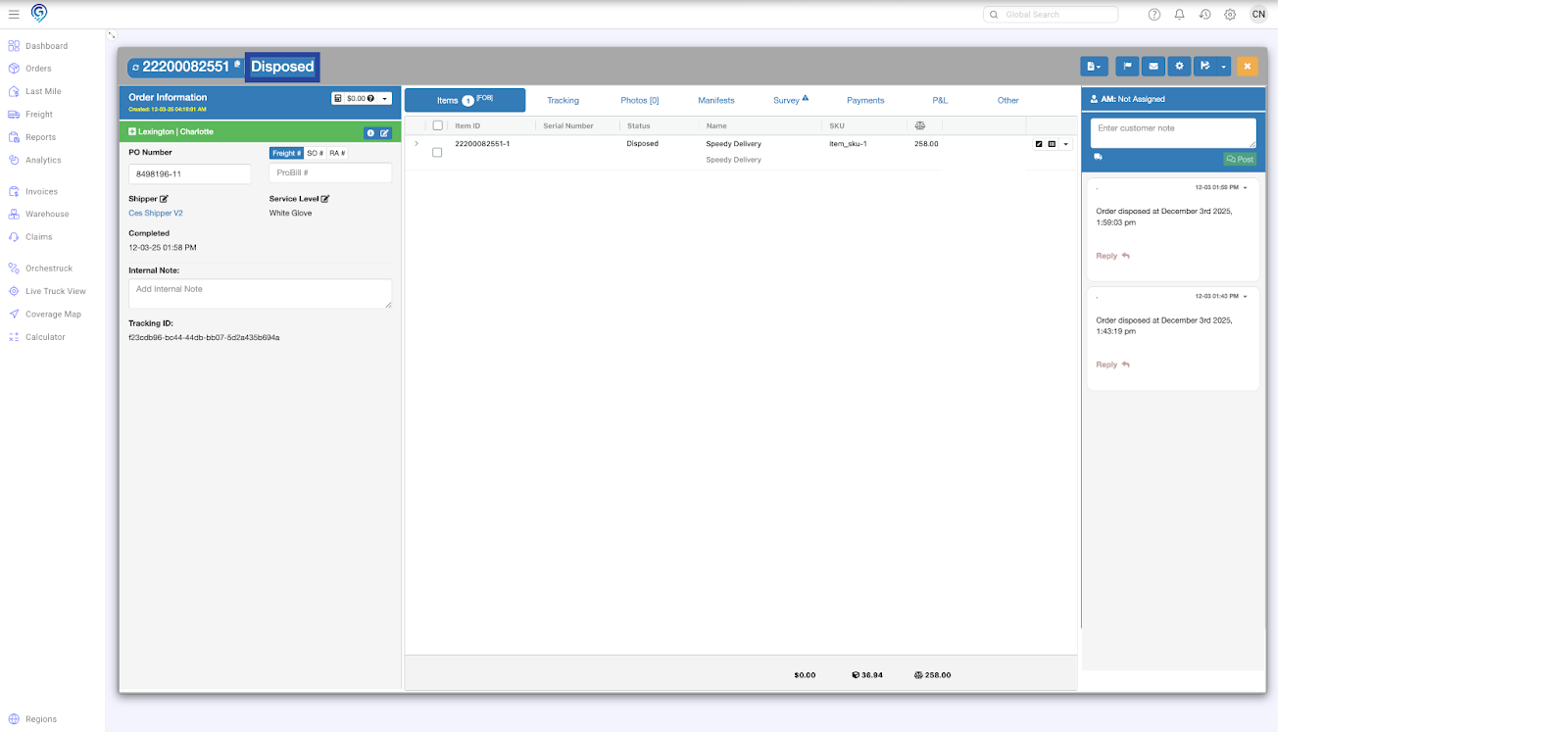This screenshot has height=732, width=1568.
Task: Click the edit pencil on item row
Action: tap(1039, 144)
